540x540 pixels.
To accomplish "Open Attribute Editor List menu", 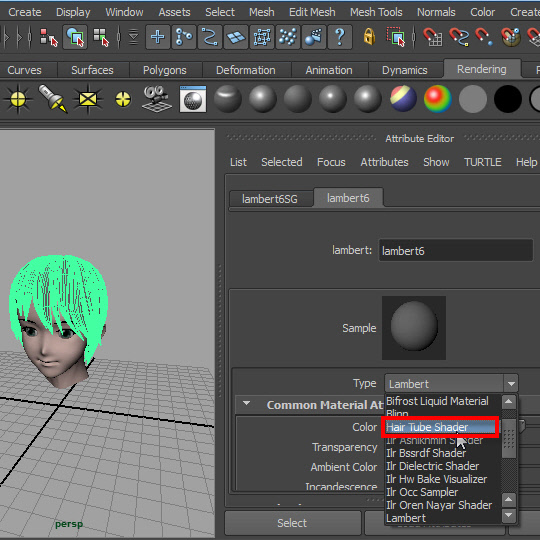I will click(238, 162).
